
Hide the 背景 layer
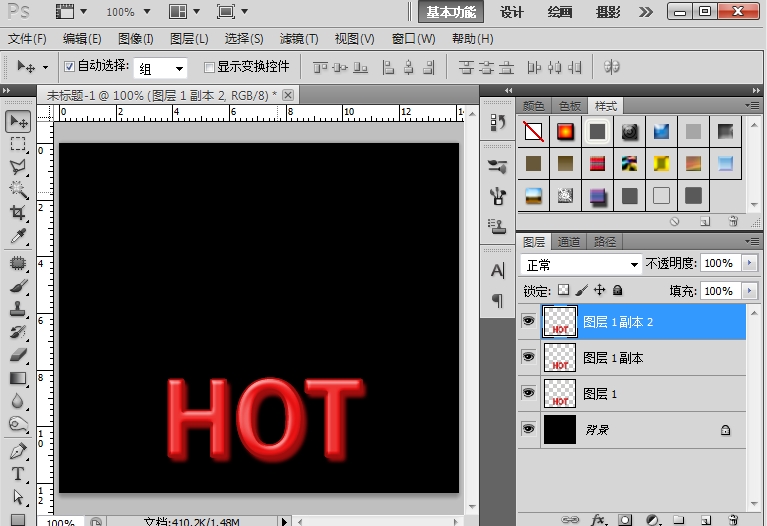(x=528, y=429)
